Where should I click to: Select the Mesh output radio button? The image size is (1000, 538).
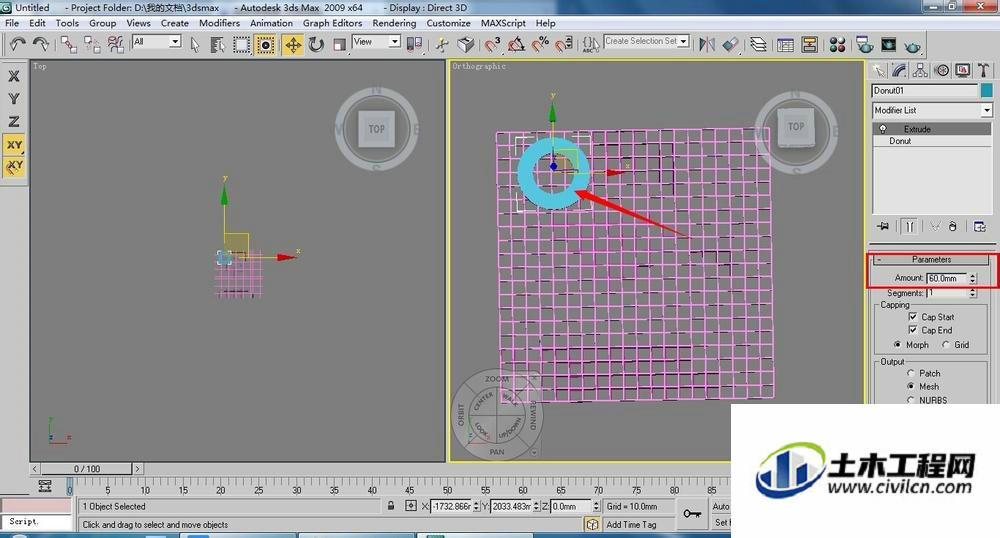tap(911, 386)
